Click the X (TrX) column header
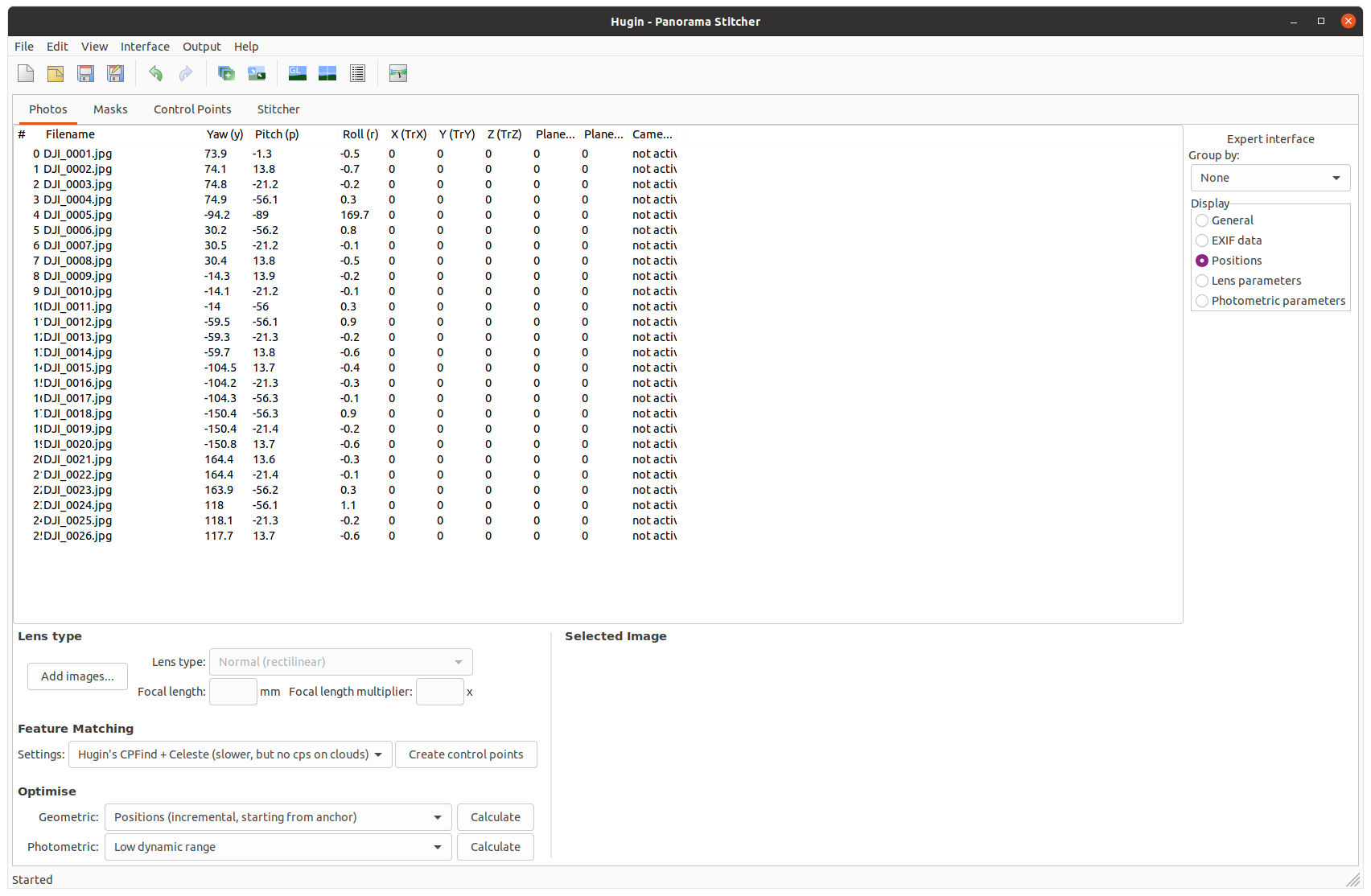The height and width of the screenshot is (896, 1371). (409, 134)
